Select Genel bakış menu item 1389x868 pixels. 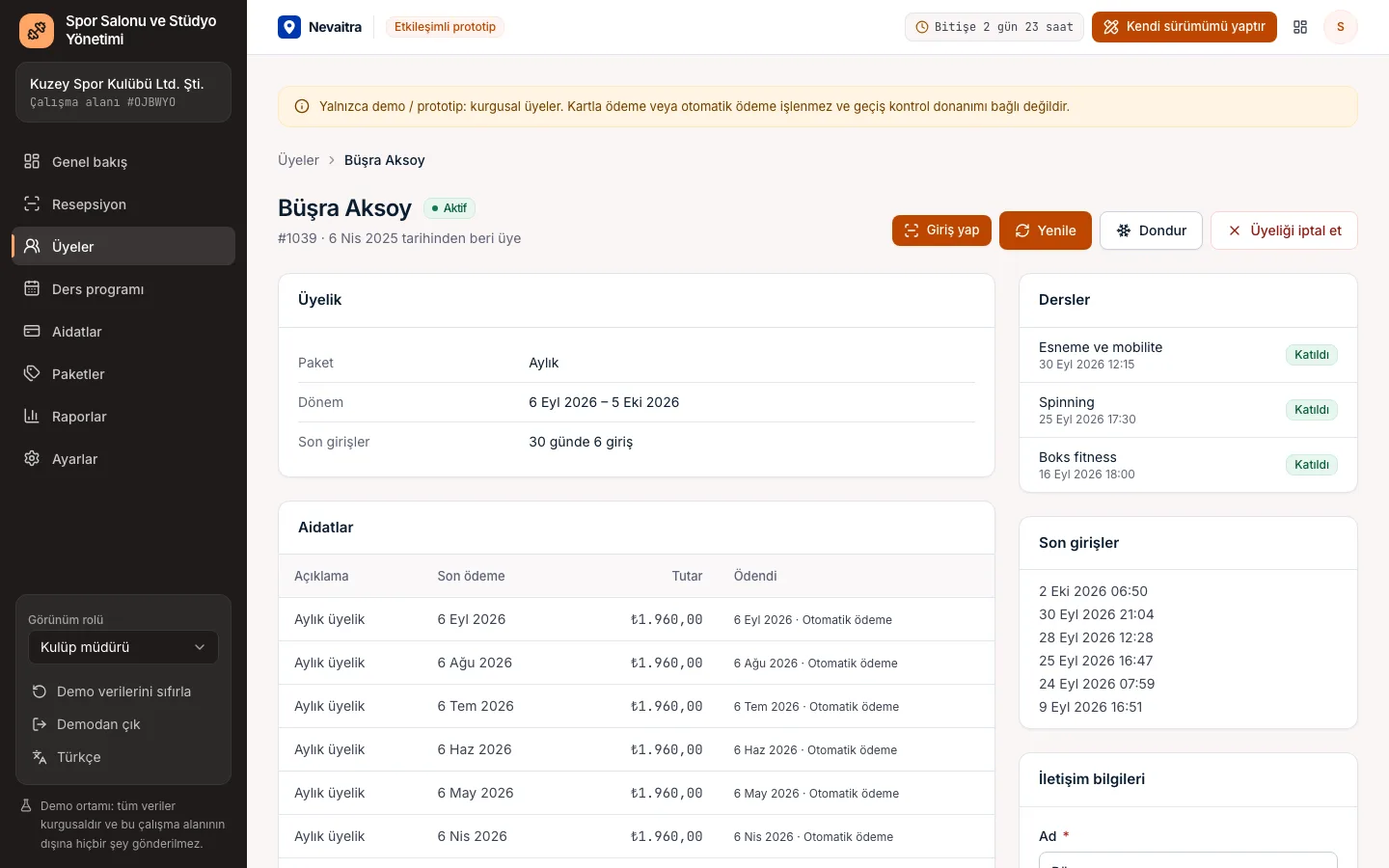123,162
